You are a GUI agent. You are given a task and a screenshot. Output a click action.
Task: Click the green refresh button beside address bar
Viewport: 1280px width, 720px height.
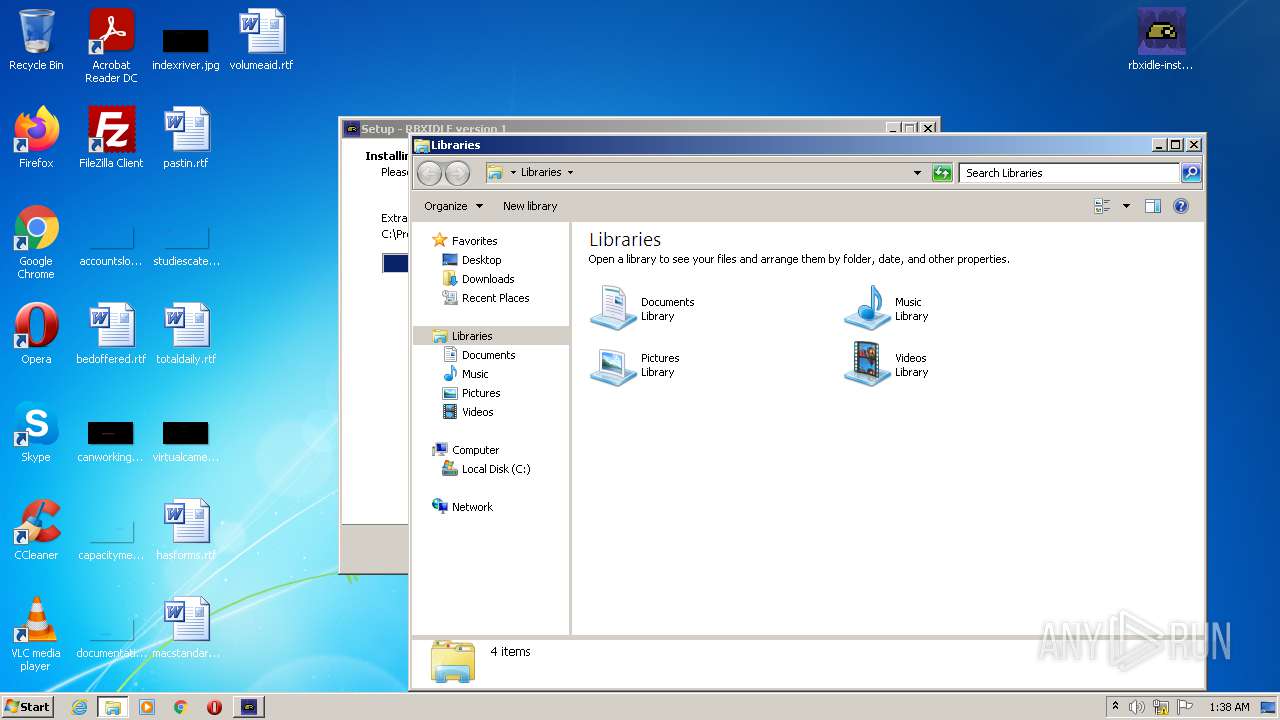point(942,173)
